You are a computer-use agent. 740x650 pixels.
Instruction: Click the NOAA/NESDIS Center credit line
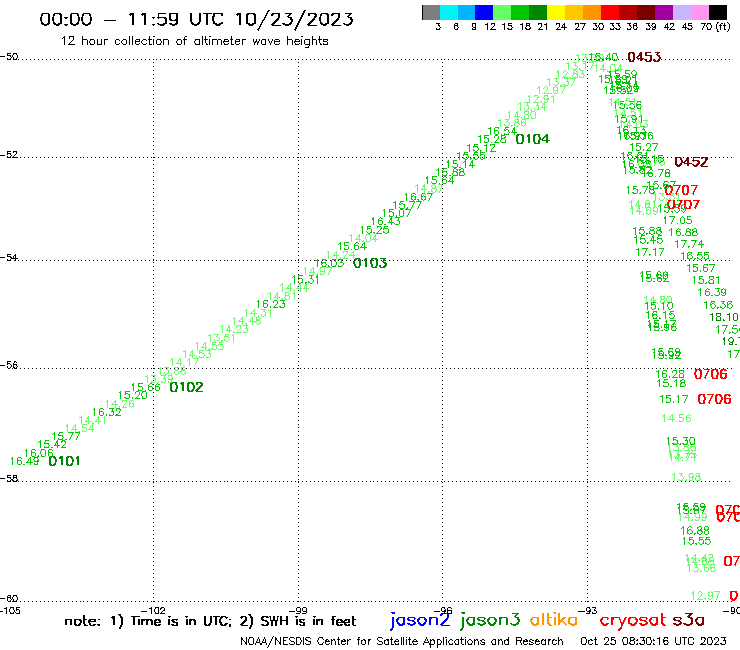click(402, 641)
